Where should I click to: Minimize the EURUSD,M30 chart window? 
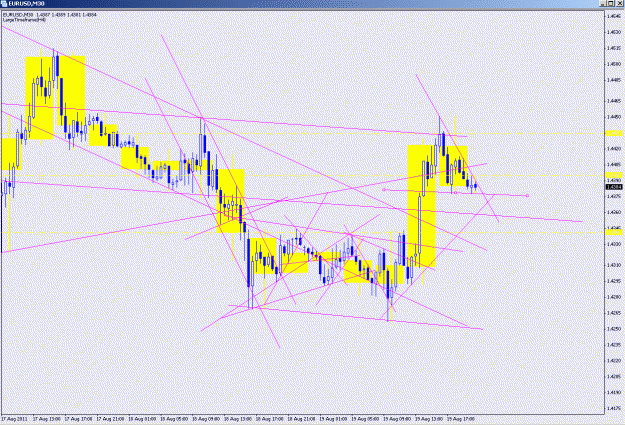(604, 3)
